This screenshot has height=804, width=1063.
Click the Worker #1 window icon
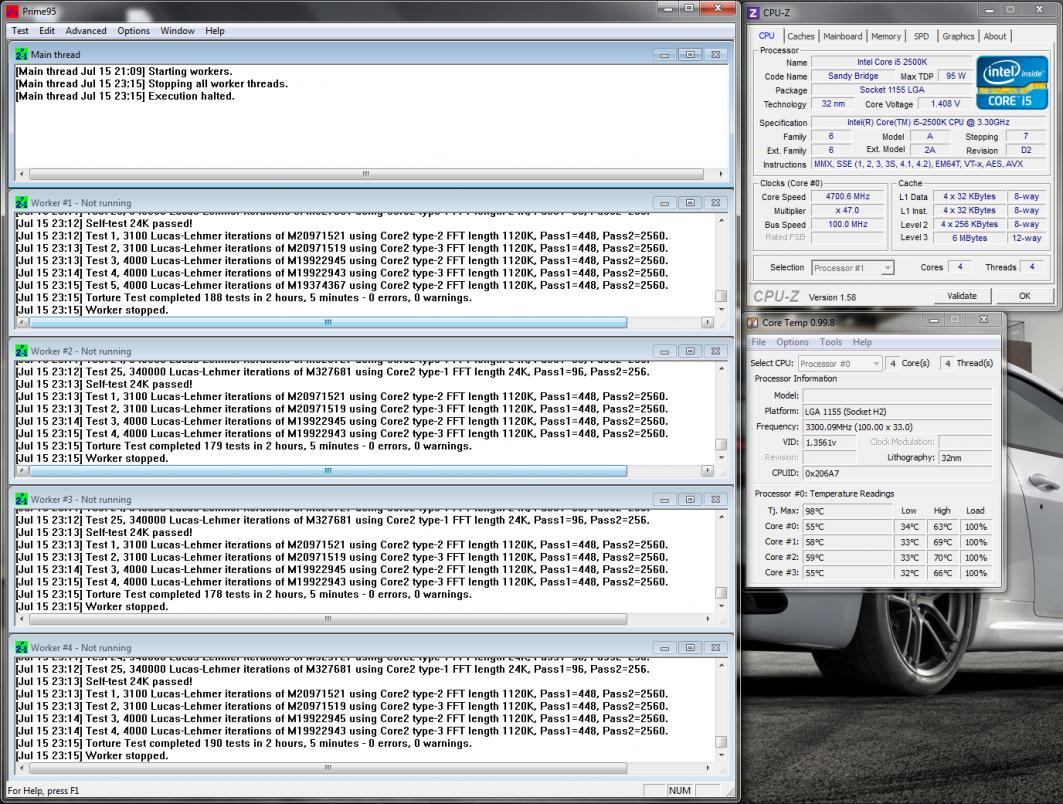pyautogui.click(x=21, y=203)
